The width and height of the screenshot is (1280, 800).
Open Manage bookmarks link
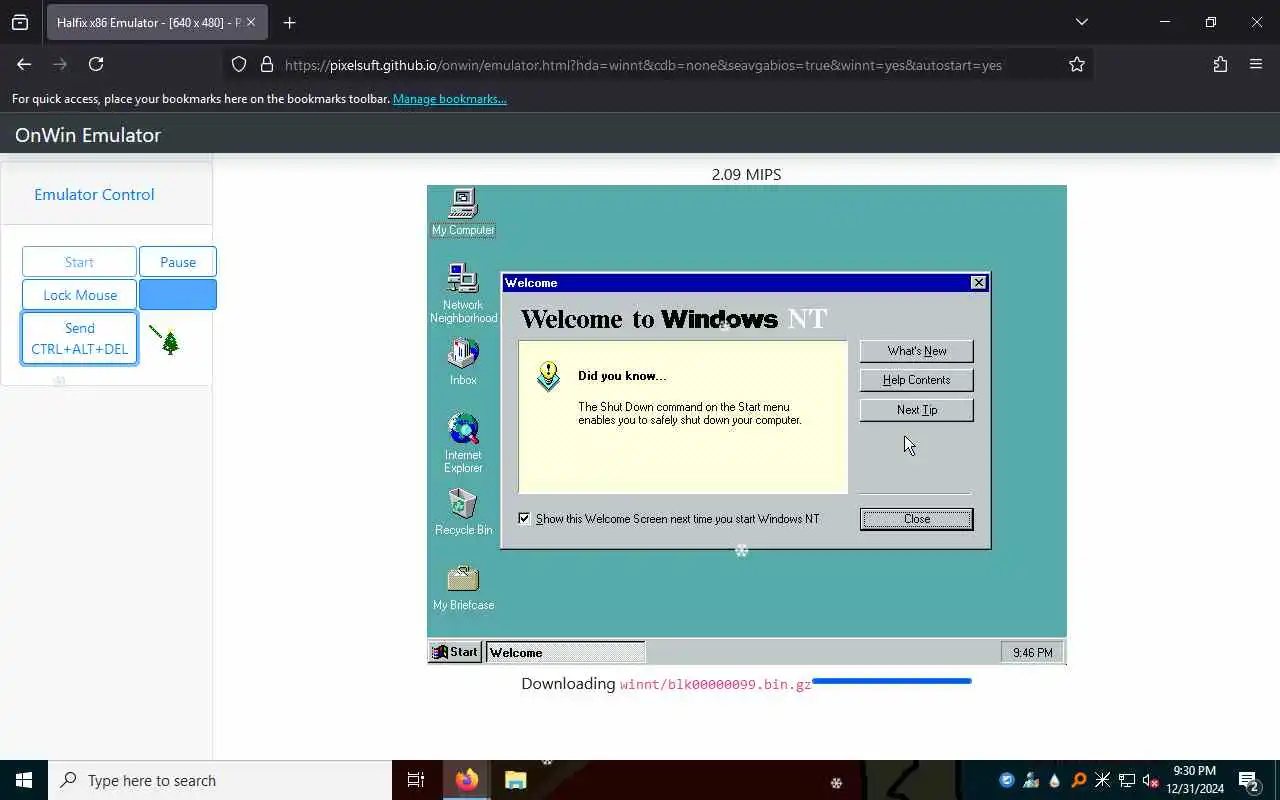[450, 99]
